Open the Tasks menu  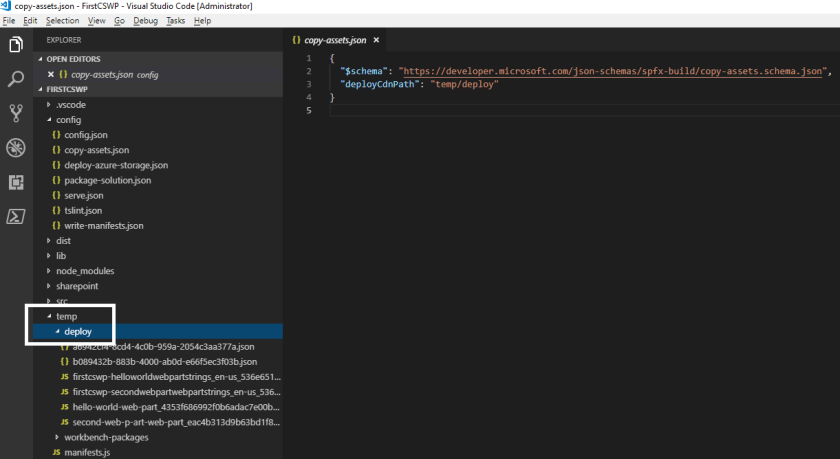click(x=175, y=20)
